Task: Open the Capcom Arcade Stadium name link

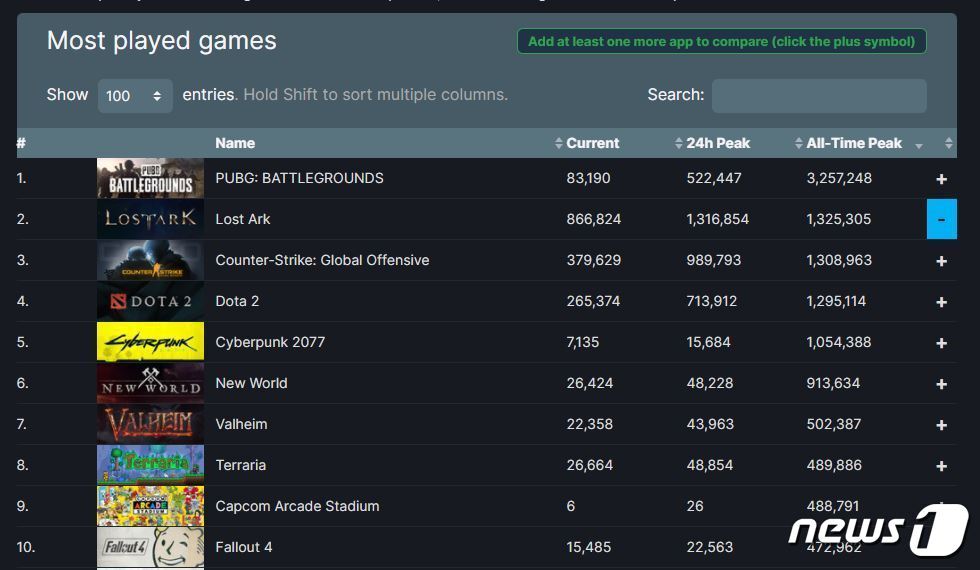Action: (x=297, y=506)
